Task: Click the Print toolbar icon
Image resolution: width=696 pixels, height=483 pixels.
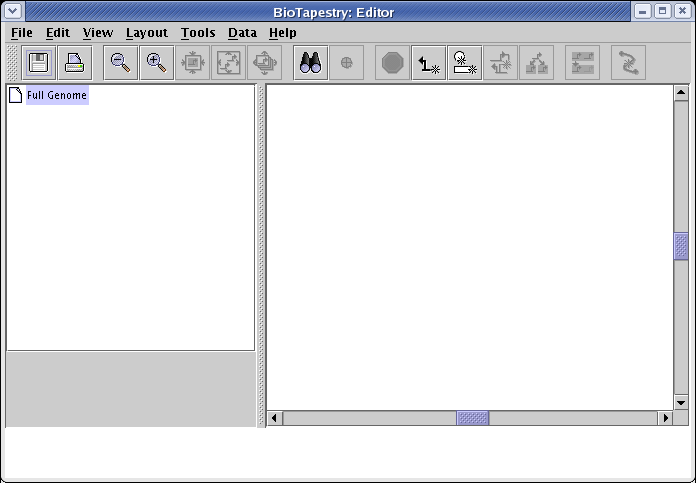Action: [75, 63]
